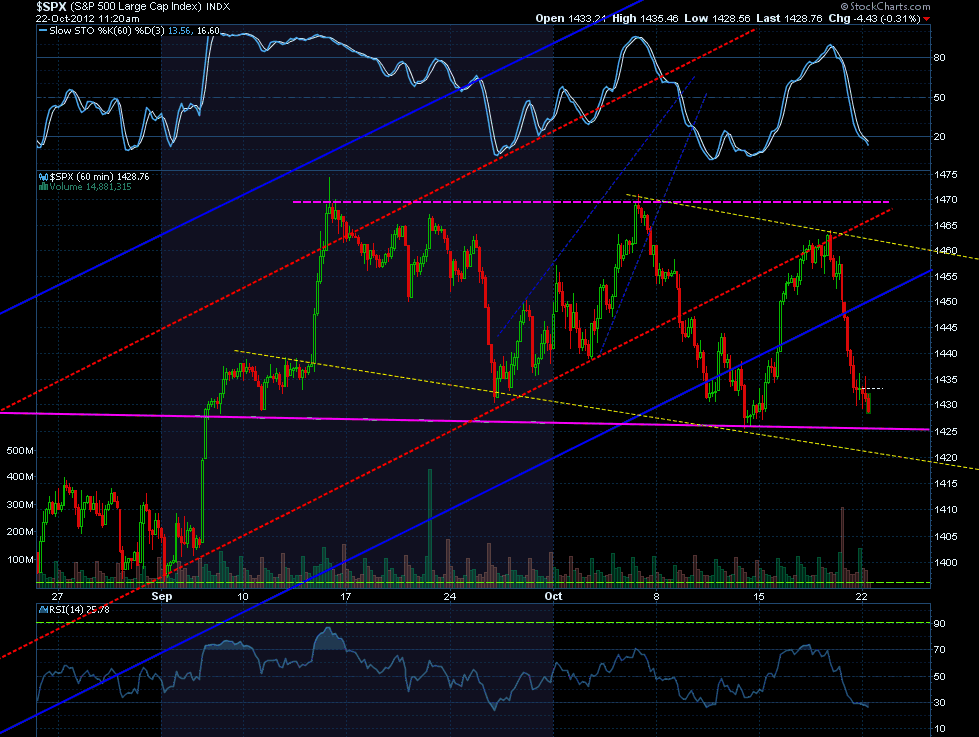
Task: Click the 16.60 stochastic %D reading
Action: (208, 31)
